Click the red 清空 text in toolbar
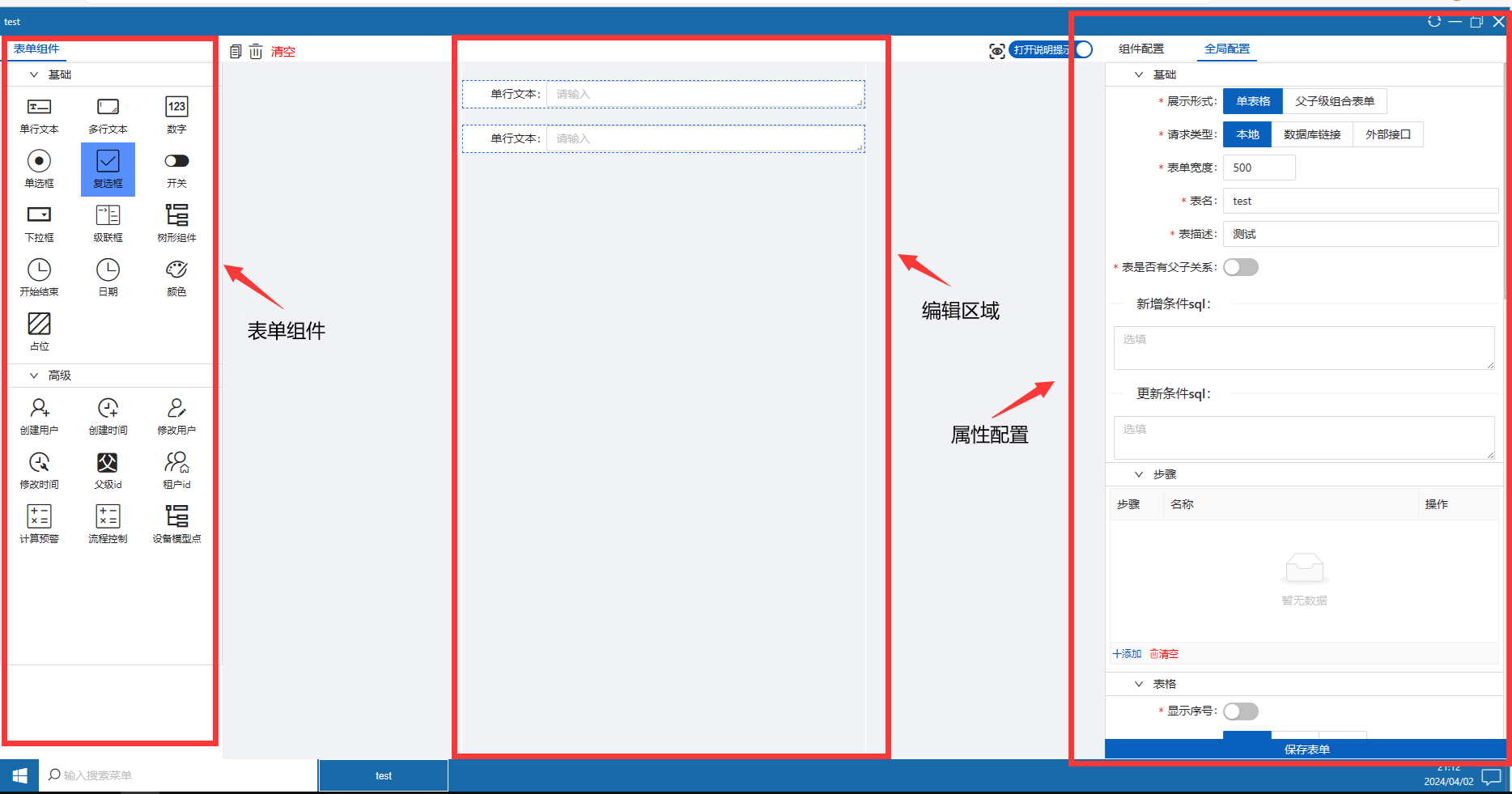The image size is (1512, 794). tap(283, 52)
